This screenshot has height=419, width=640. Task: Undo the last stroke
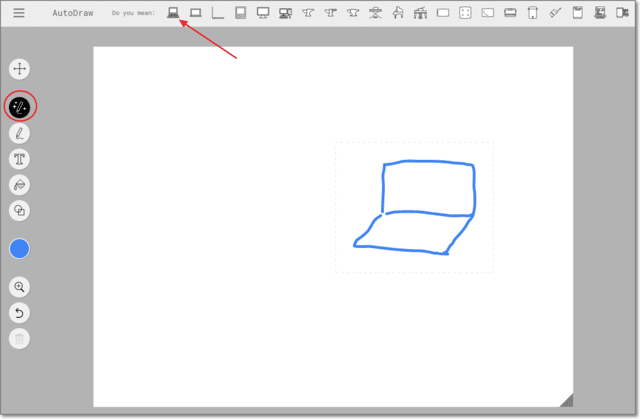point(19,313)
